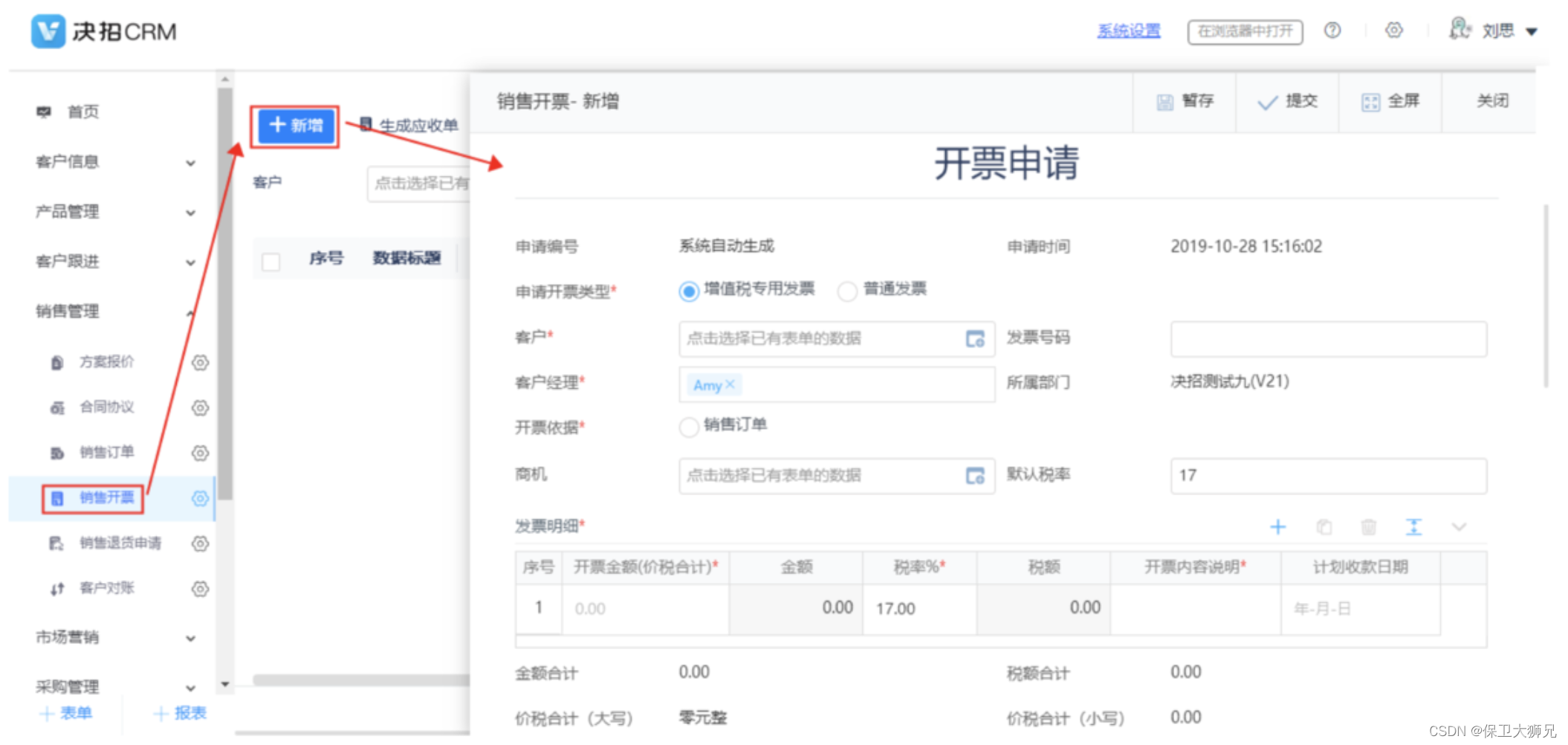Expand the 市场营销 sidebar section
Viewport: 1568px width, 745px height.
point(191,639)
